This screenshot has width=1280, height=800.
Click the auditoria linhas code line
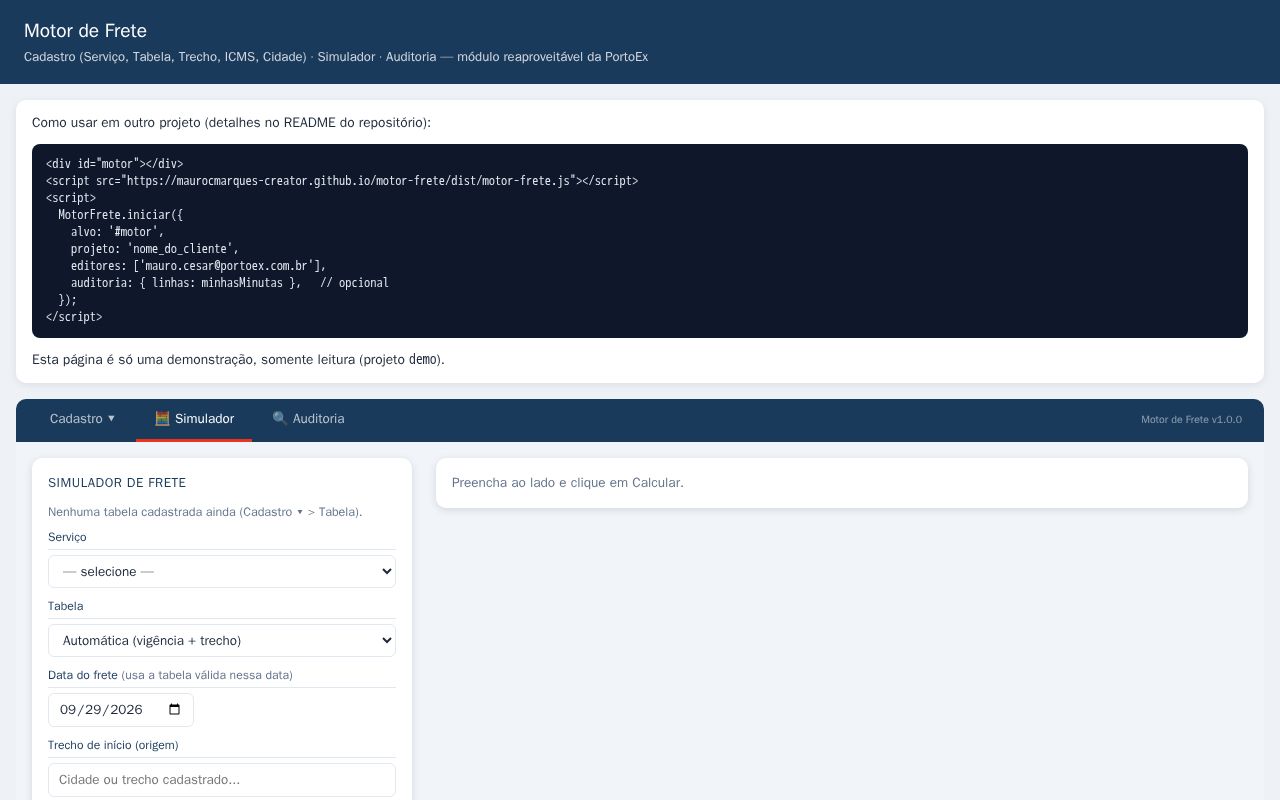(x=229, y=283)
